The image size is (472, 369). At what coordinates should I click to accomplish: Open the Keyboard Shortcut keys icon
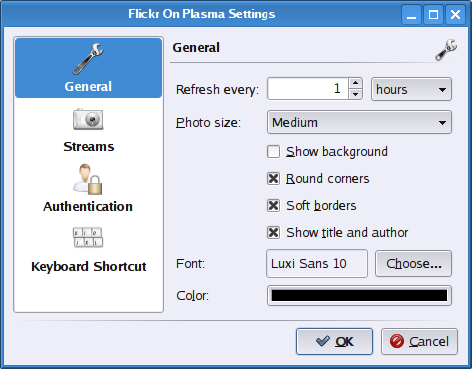(x=88, y=237)
